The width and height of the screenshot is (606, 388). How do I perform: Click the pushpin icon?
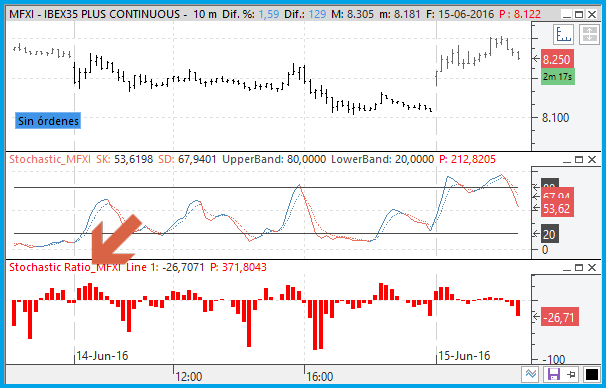571,374
